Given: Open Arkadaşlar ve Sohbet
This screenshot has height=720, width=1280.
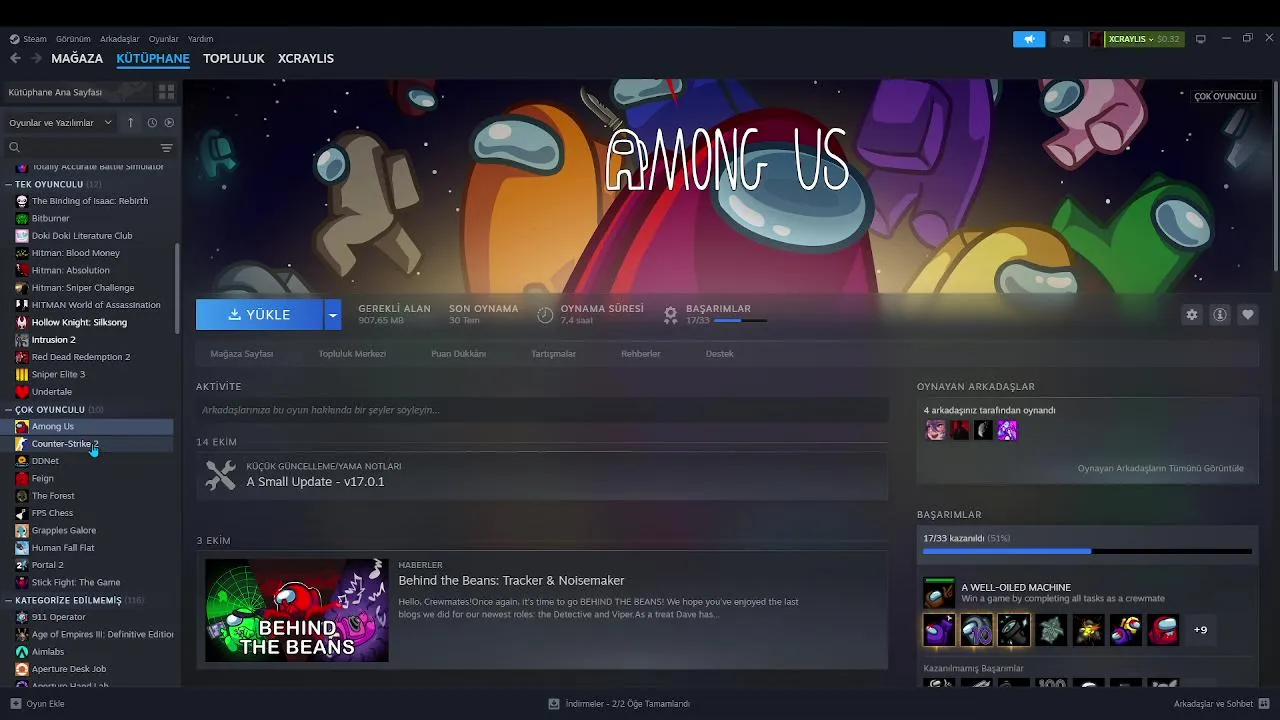Looking at the screenshot, I should click(x=1222, y=704).
